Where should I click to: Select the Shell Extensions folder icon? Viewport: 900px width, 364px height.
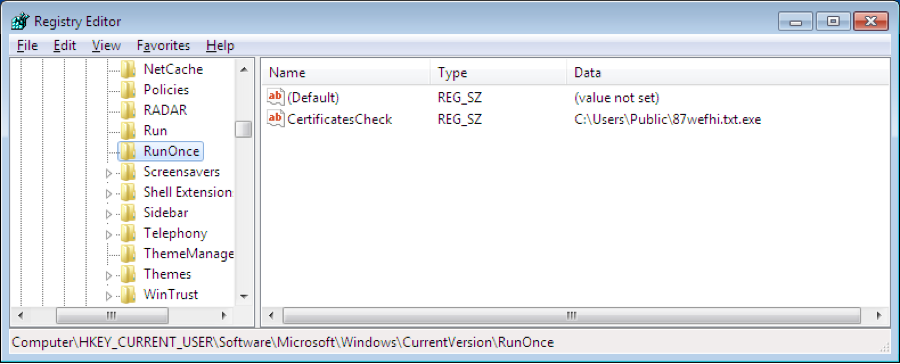tap(128, 192)
